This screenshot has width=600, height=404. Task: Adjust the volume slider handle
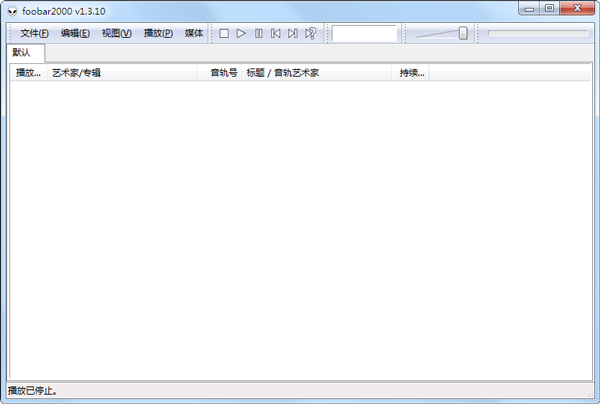click(463, 33)
